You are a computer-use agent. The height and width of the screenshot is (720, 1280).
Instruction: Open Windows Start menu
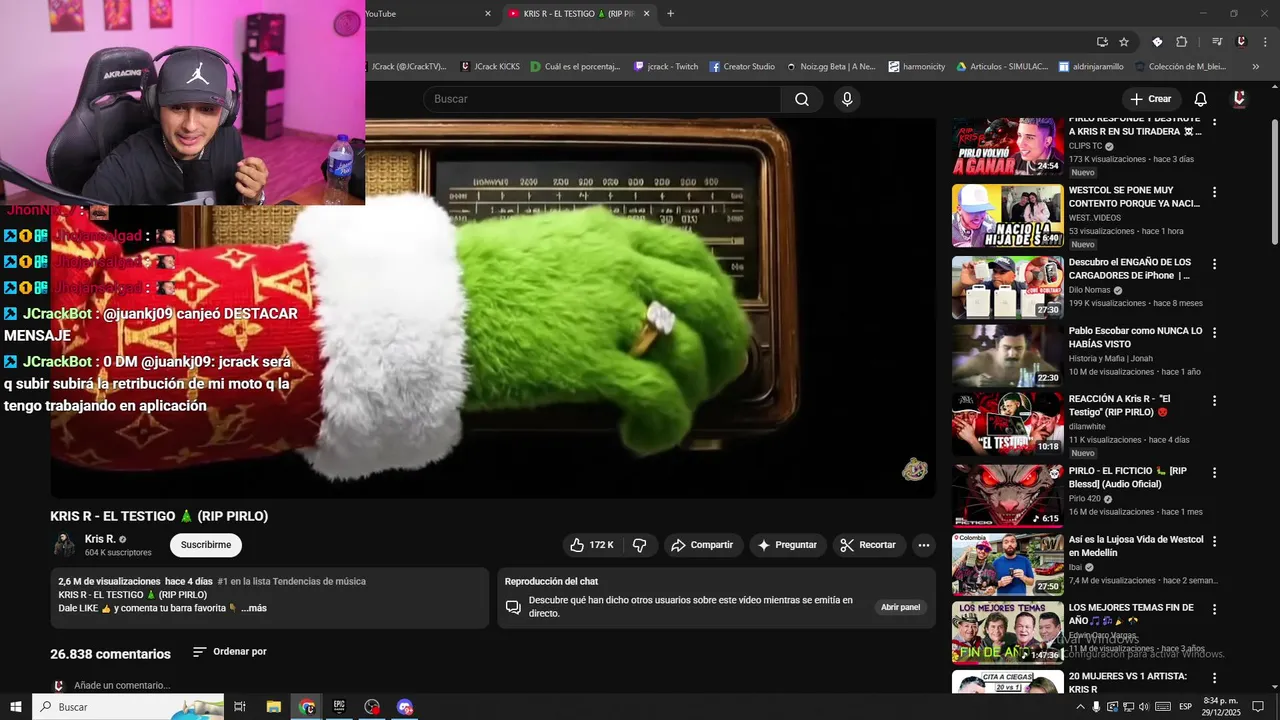coord(15,707)
